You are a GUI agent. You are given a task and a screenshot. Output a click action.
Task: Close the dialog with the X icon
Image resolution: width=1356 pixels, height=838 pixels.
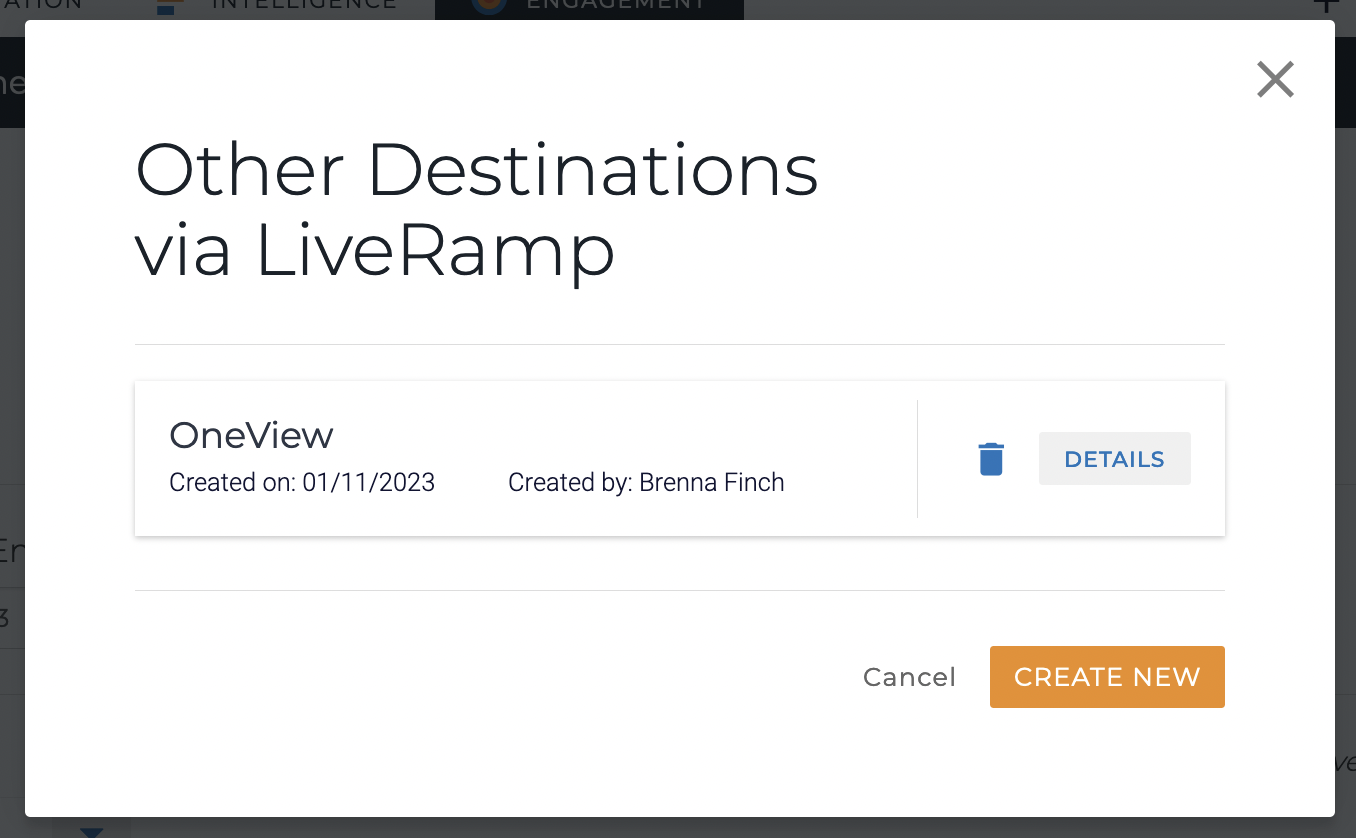(x=1276, y=79)
